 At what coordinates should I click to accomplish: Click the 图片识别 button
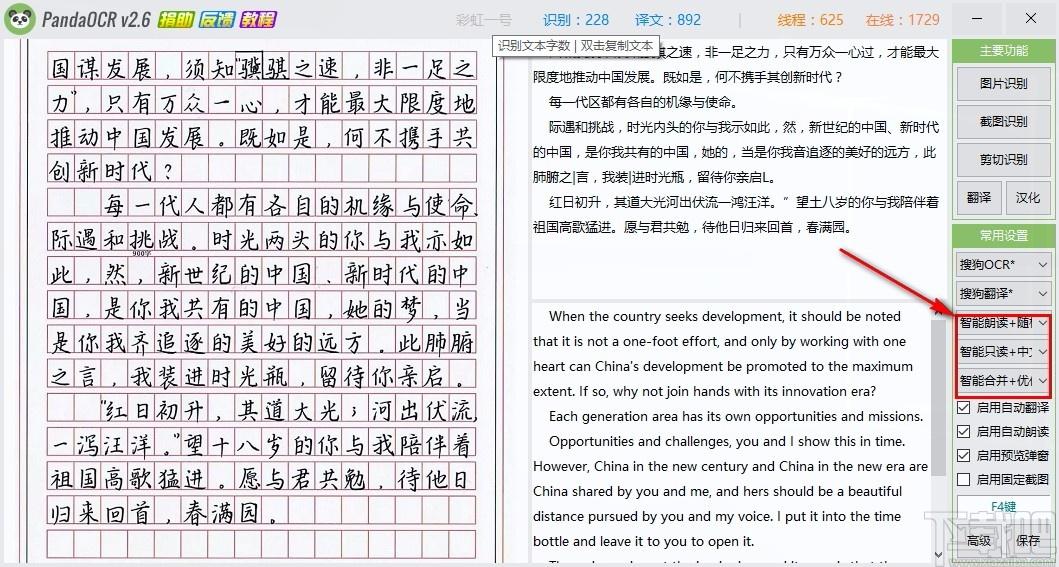tap(1003, 84)
